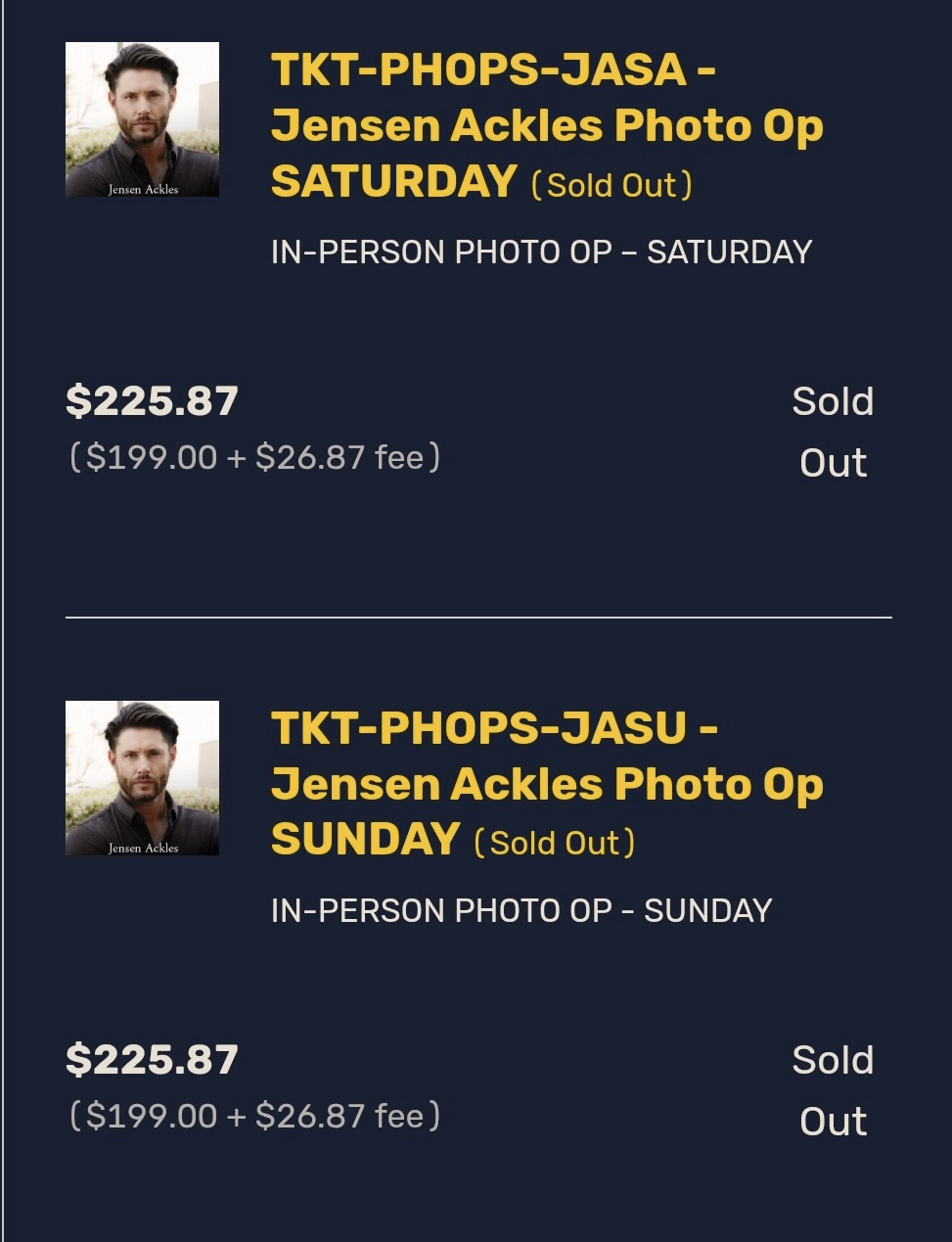Click the IN-PERSON PHOTO OP - SUNDAY description

[521, 911]
